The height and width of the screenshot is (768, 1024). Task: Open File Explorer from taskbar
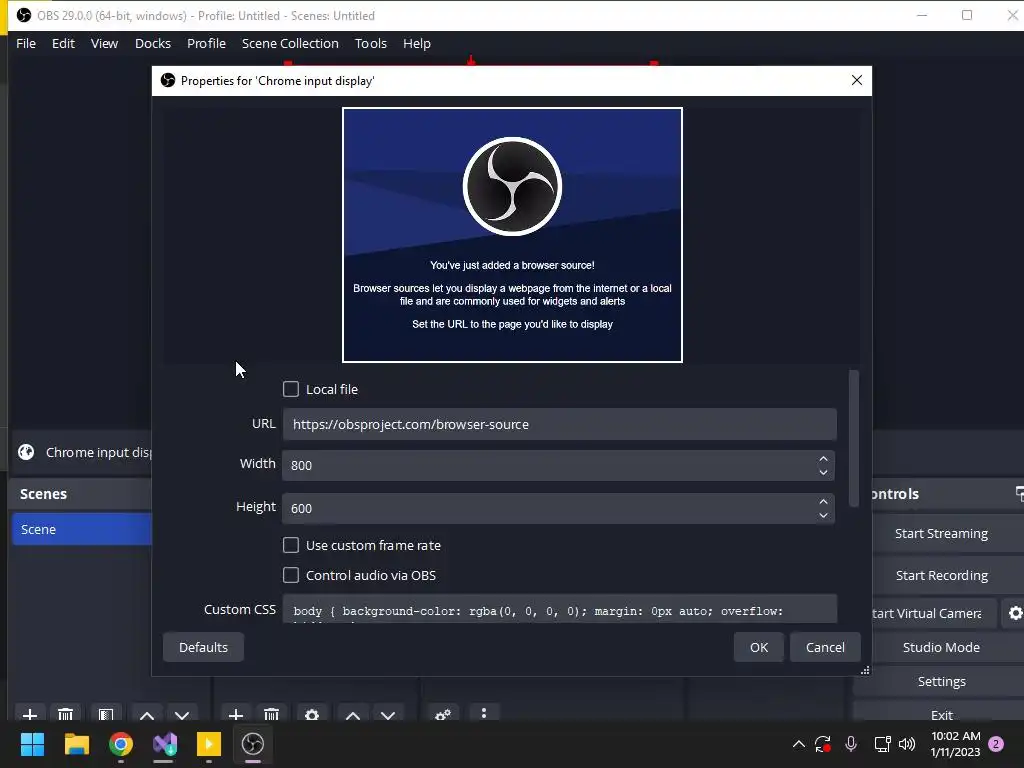[x=76, y=744]
